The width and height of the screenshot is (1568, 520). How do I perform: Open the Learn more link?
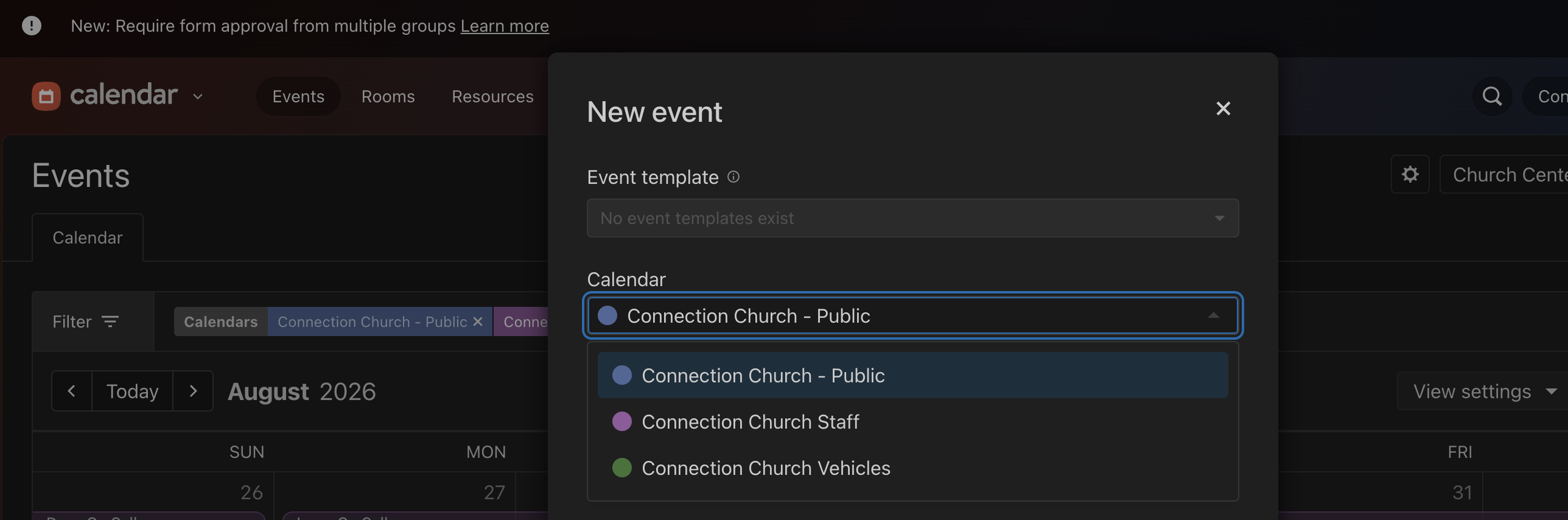tap(504, 26)
